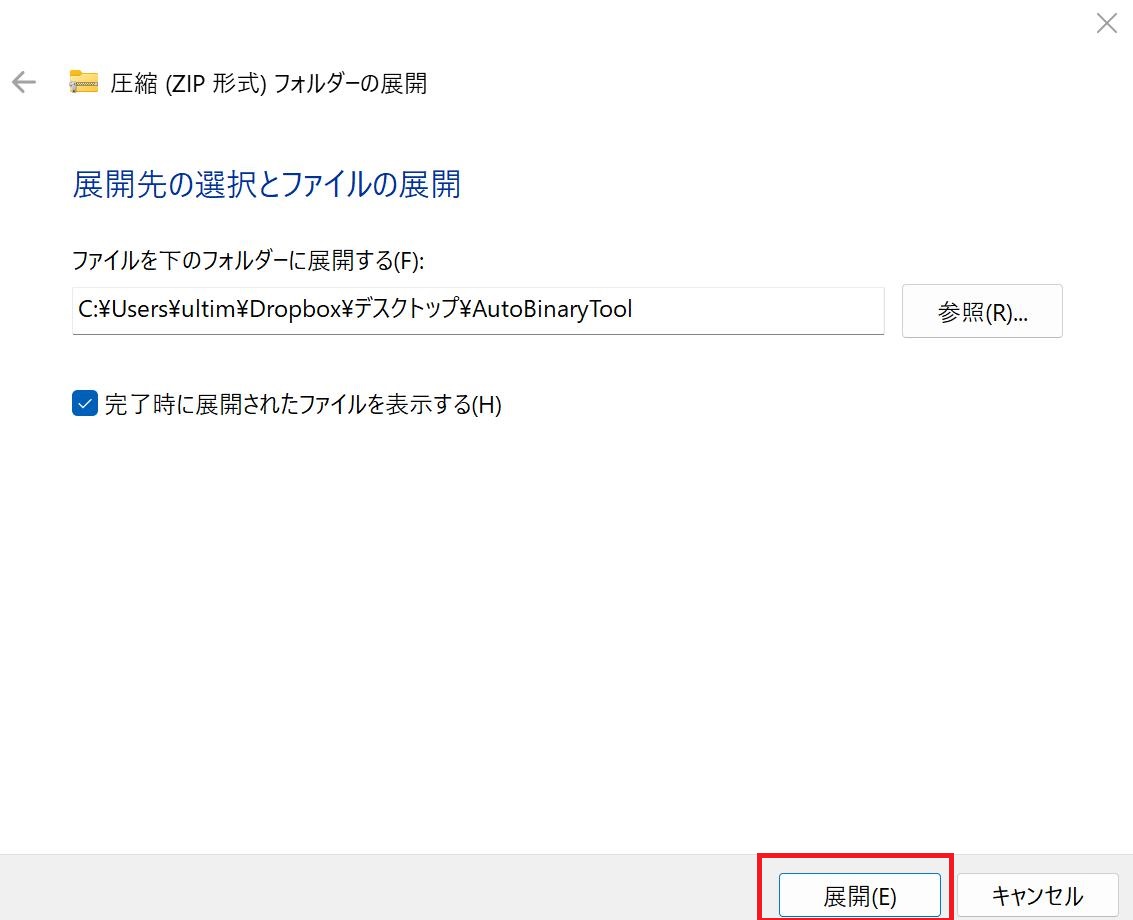Close the extraction dialog window
1133x920 pixels.
coord(1106,23)
